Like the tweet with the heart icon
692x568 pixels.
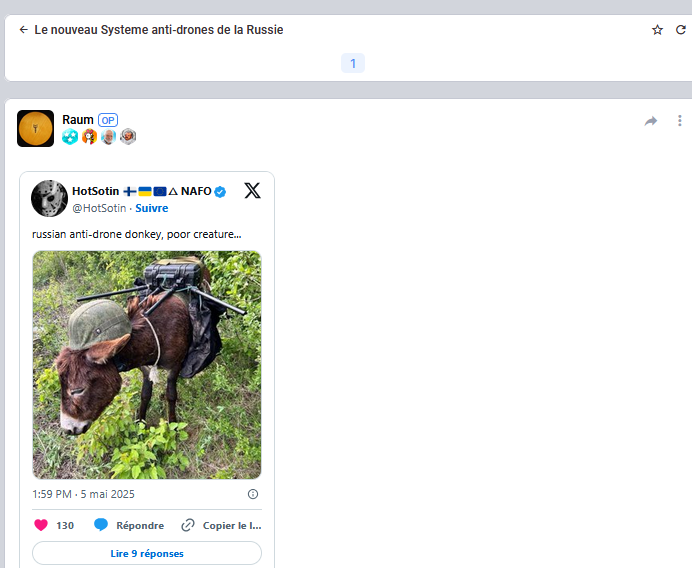click(41, 525)
